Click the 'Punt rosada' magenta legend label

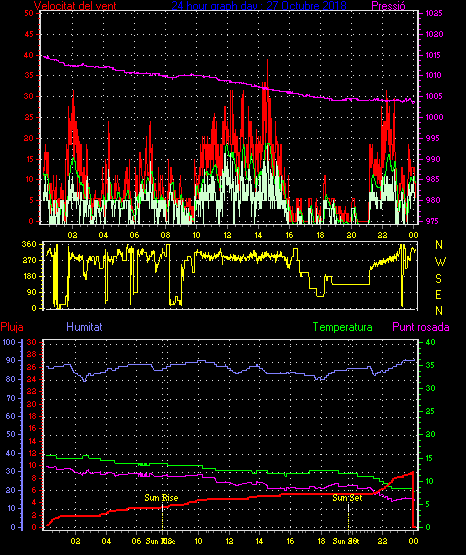coord(421,327)
